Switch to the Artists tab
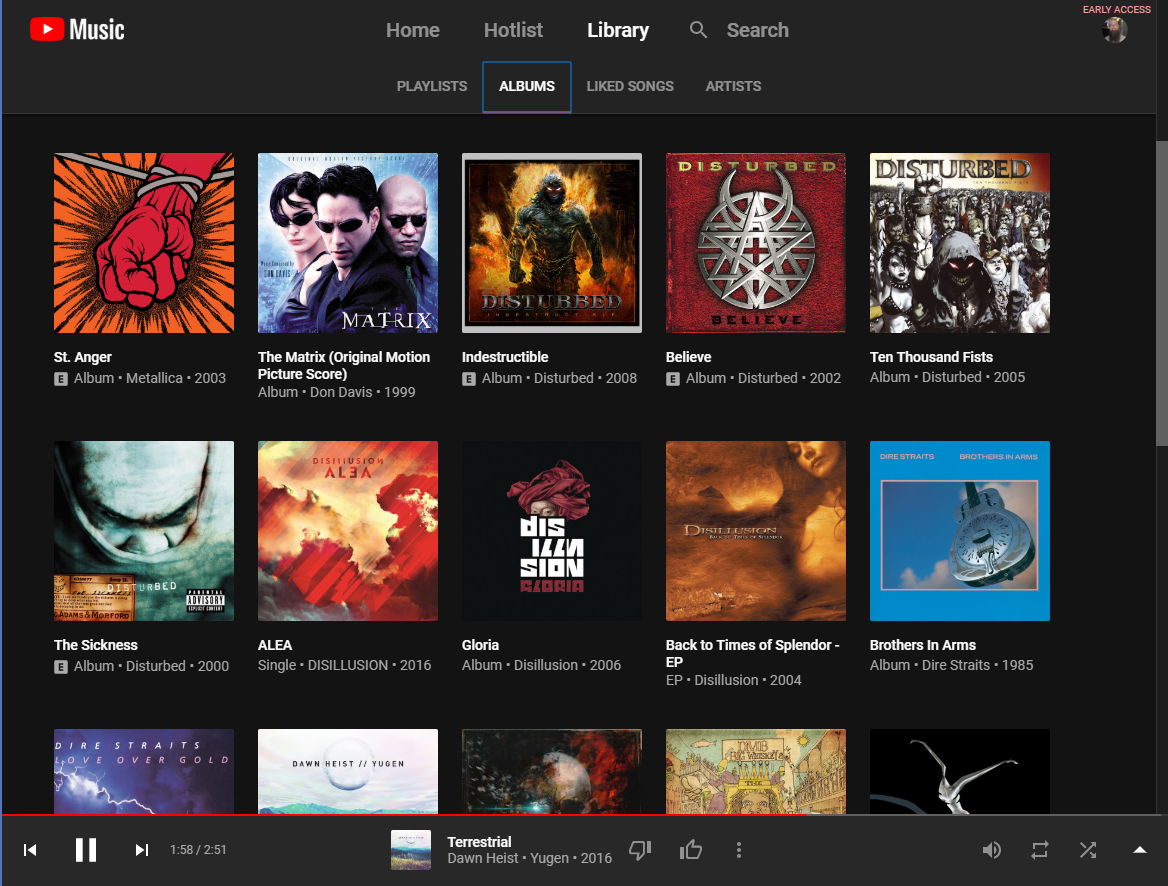The width and height of the screenshot is (1168, 886). coord(734,86)
